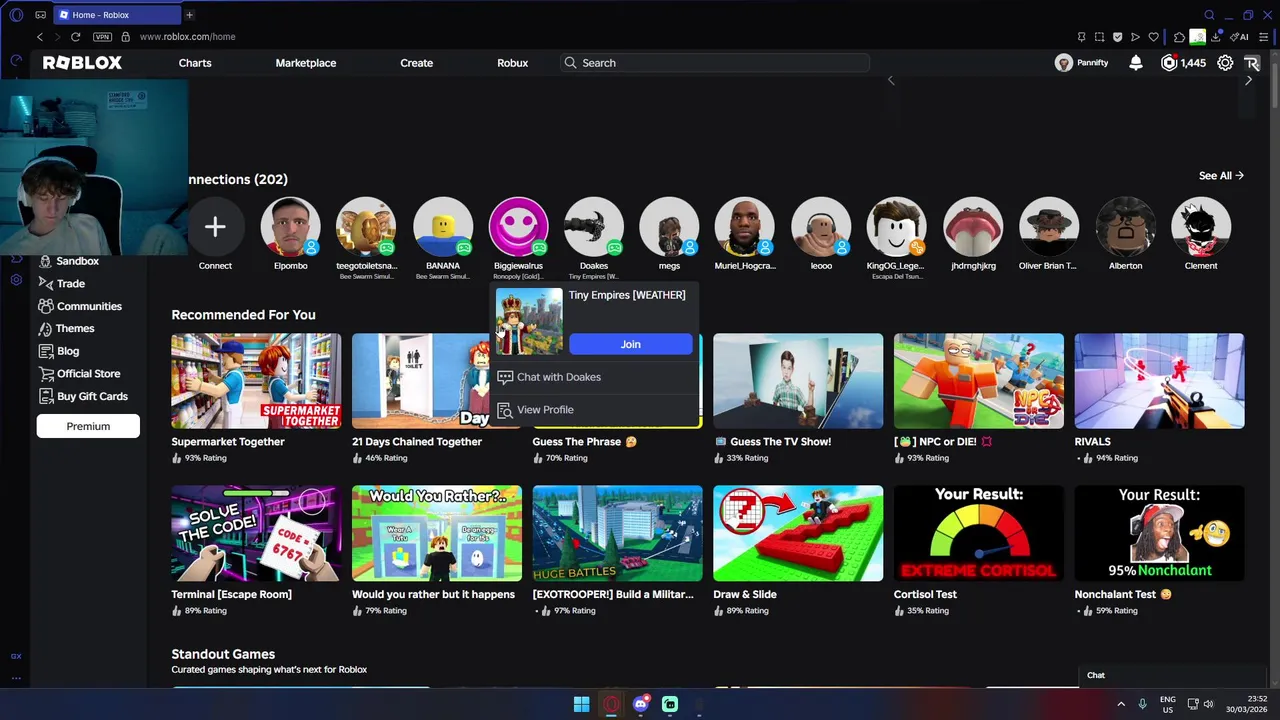Click the Roblox logo
Image resolution: width=1280 pixels, height=720 pixels.
82,63
